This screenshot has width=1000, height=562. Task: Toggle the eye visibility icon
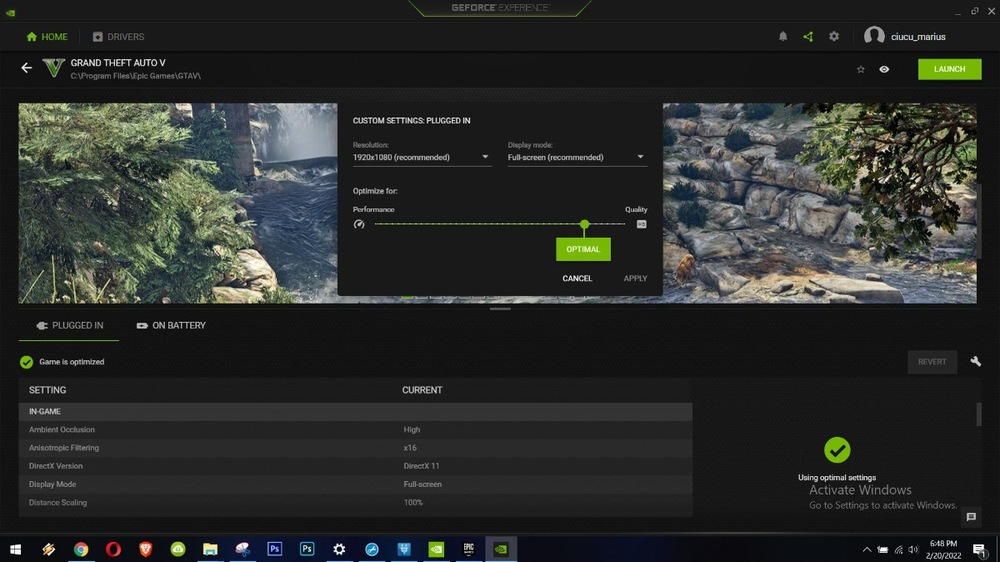884,69
